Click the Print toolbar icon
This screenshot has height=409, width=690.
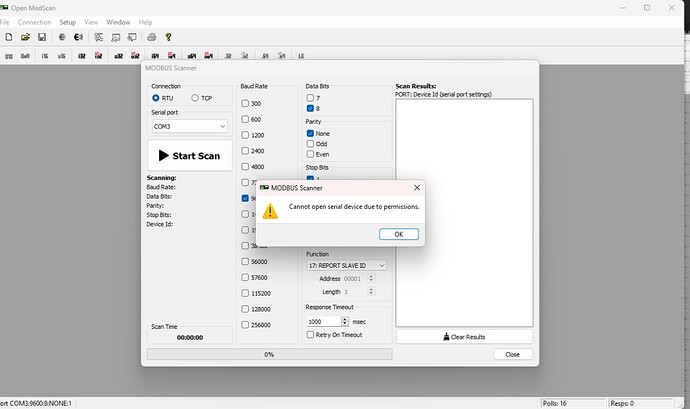(x=153, y=37)
